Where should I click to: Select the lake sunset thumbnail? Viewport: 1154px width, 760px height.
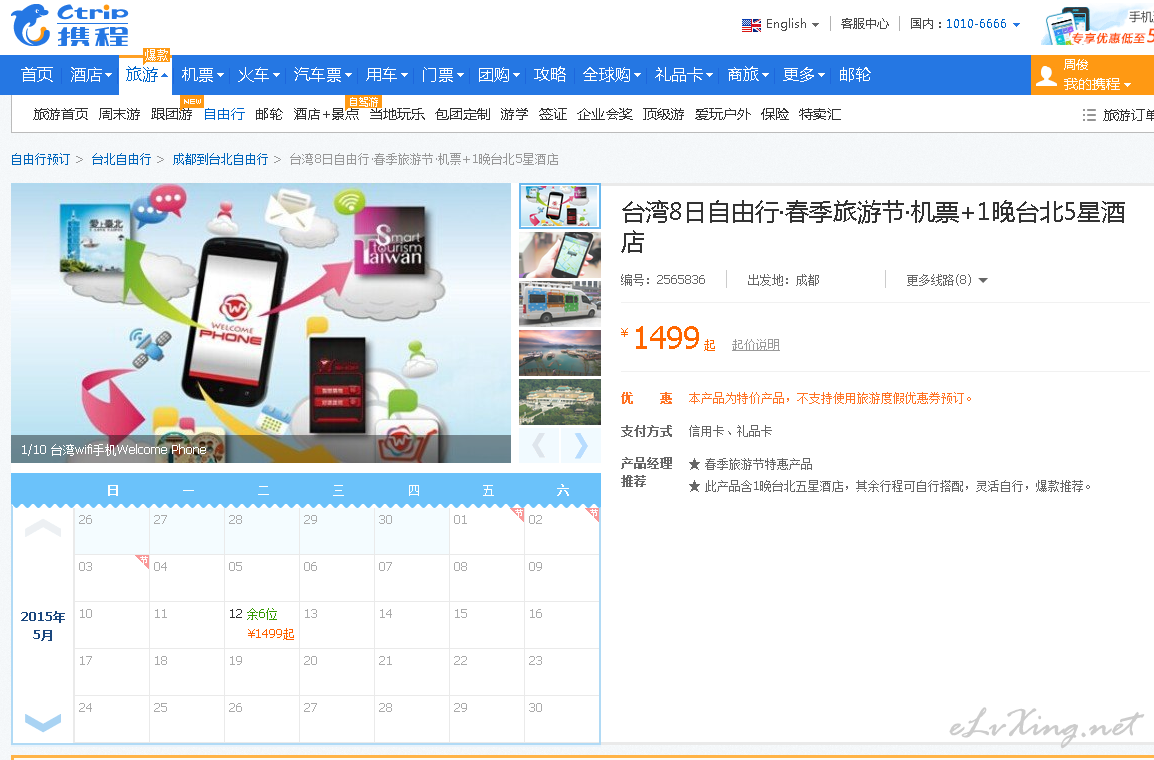click(x=559, y=352)
